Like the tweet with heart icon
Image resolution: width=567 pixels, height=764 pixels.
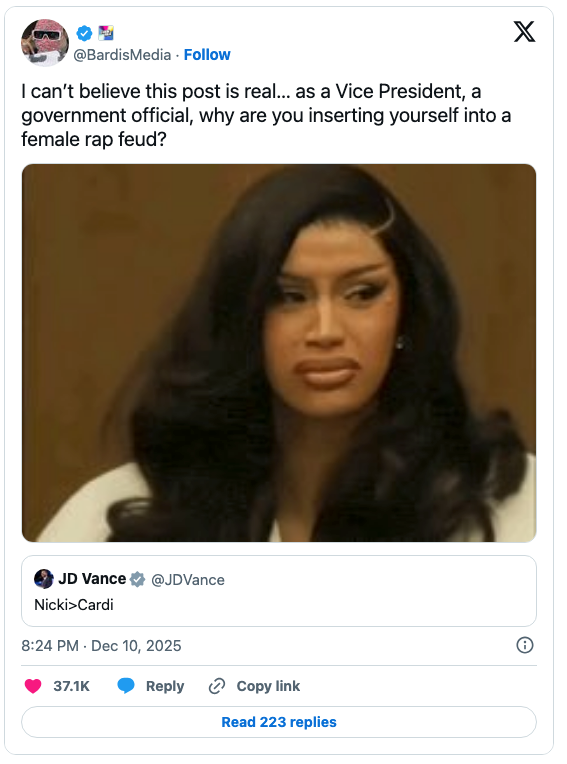[33, 686]
